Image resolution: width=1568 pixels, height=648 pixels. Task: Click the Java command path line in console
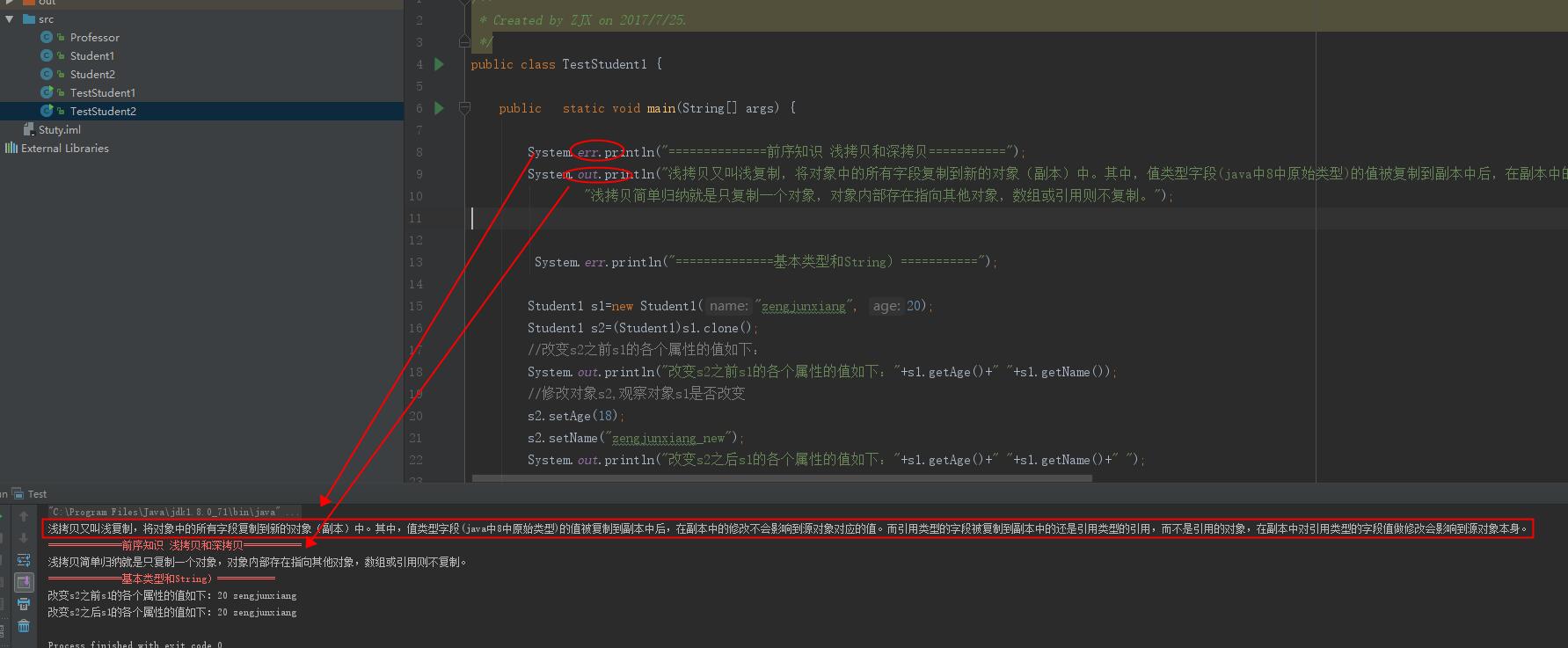[174, 512]
